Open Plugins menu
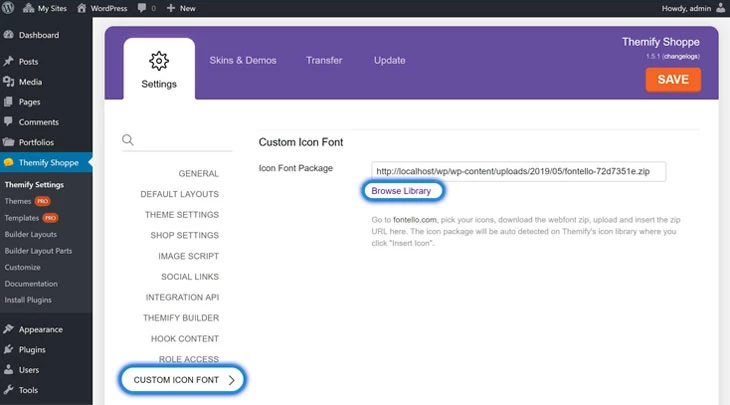 click(x=32, y=350)
